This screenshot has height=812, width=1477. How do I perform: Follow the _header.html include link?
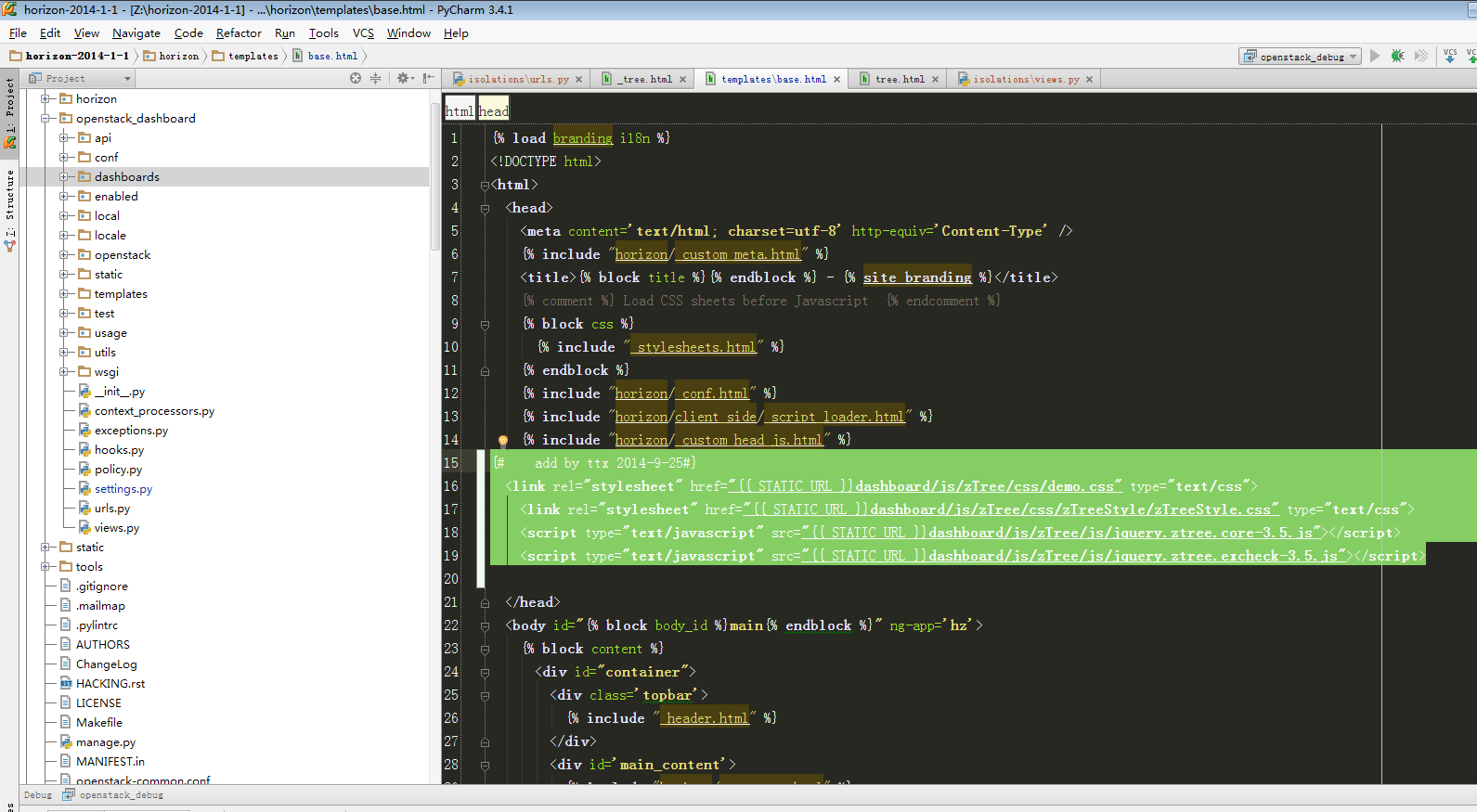click(x=706, y=718)
